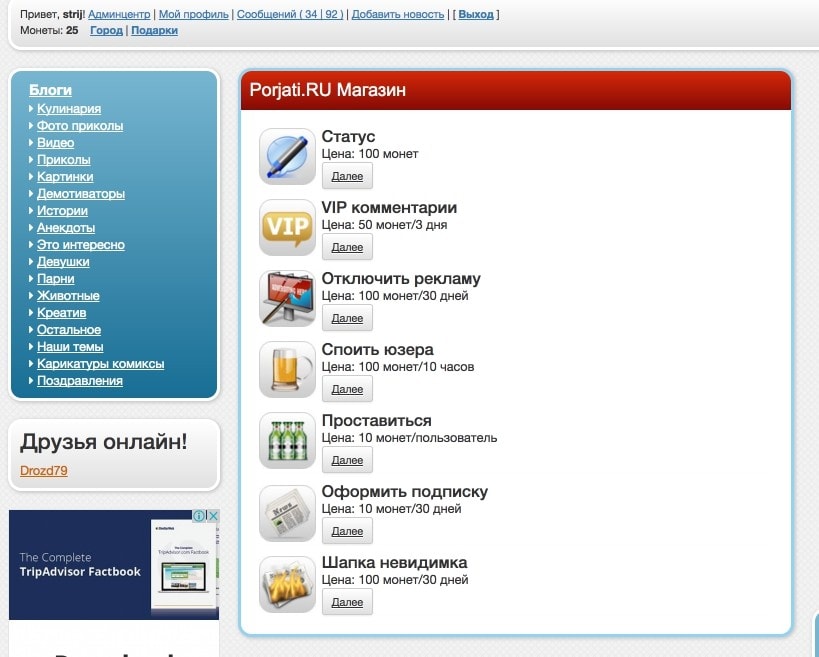Click the beer mug Споить юзера icon

pos(287,369)
